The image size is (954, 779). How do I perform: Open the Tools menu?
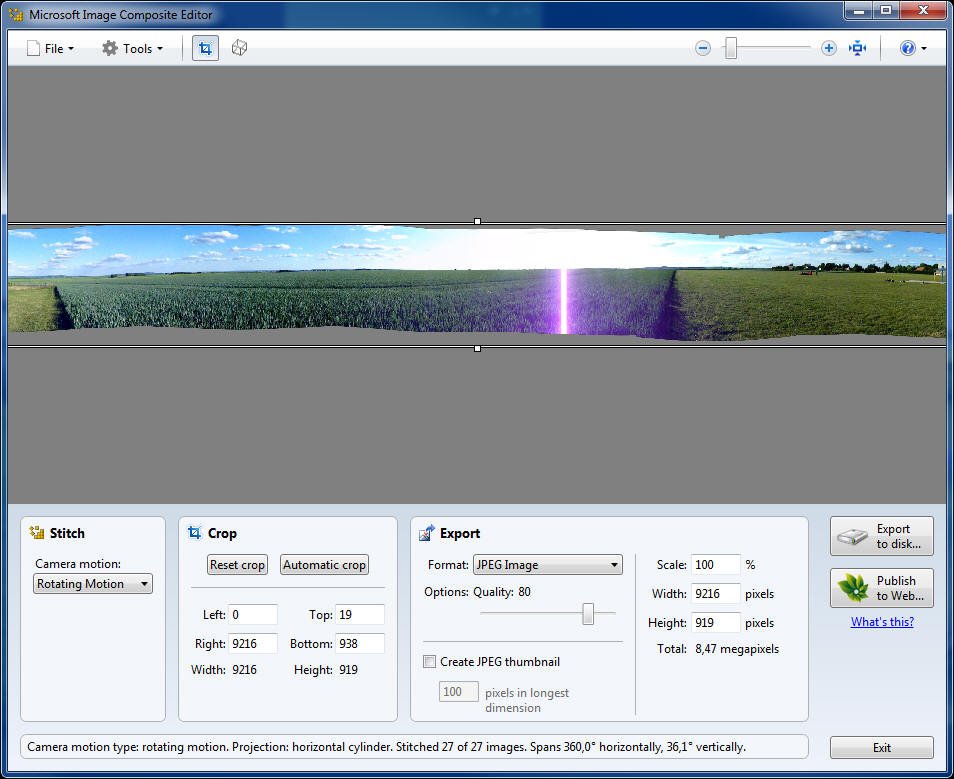point(132,48)
